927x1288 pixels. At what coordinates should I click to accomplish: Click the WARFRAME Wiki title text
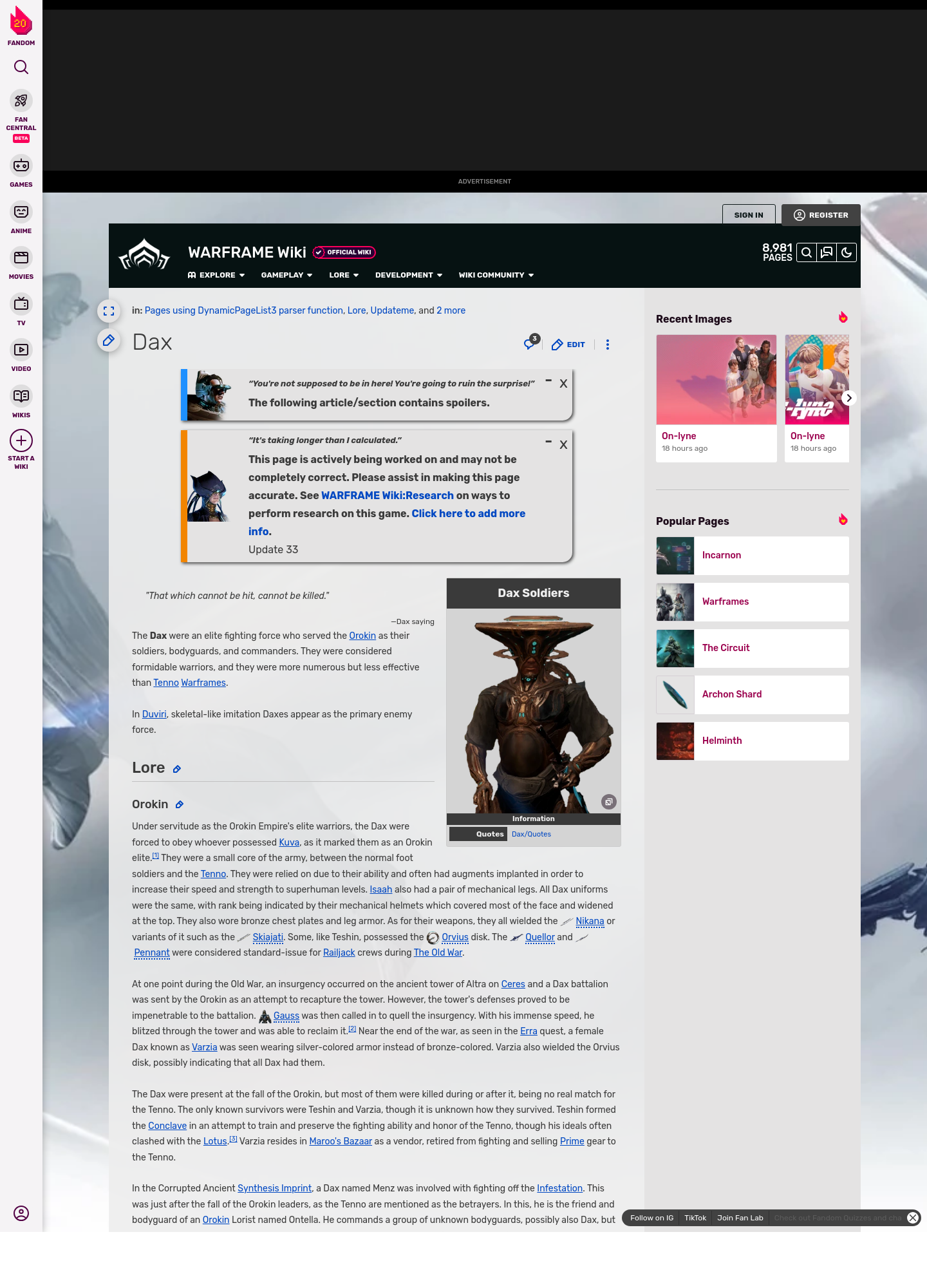tap(247, 252)
